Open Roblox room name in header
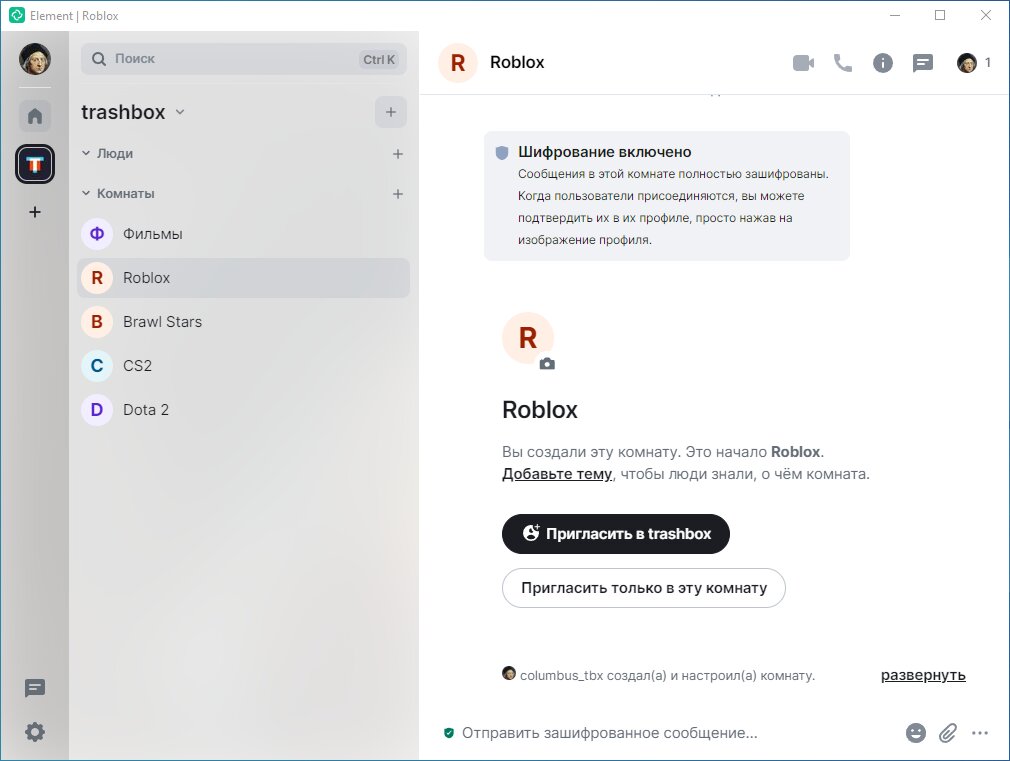Screen dimensions: 1010x761 click(517, 63)
